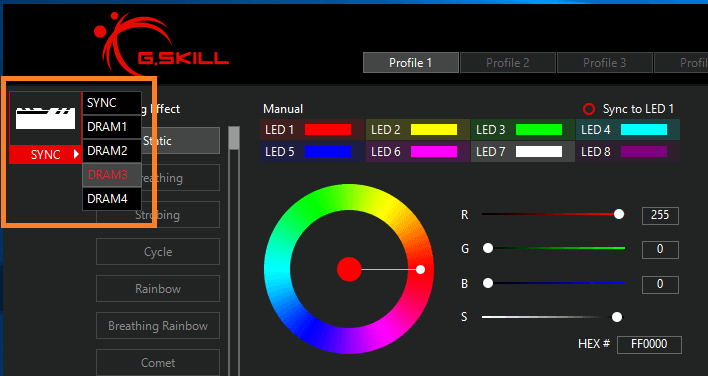The image size is (708, 376).
Task: Choose the Comet lighting effect
Action: point(158,362)
